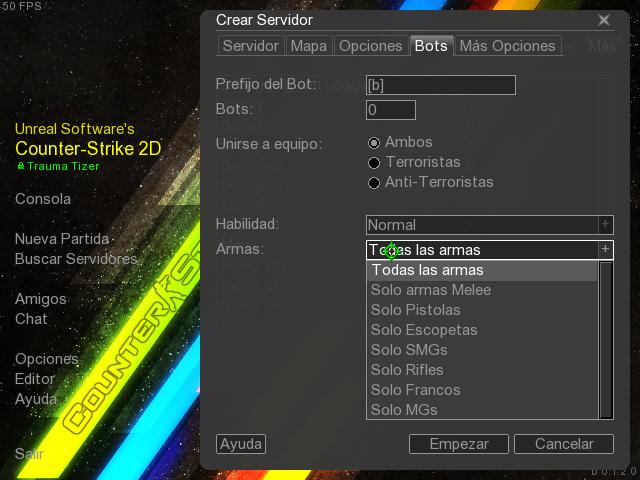Viewport: 640px width, 480px height.
Task: Select Anti-Terroristas radio button
Action: [373, 183]
